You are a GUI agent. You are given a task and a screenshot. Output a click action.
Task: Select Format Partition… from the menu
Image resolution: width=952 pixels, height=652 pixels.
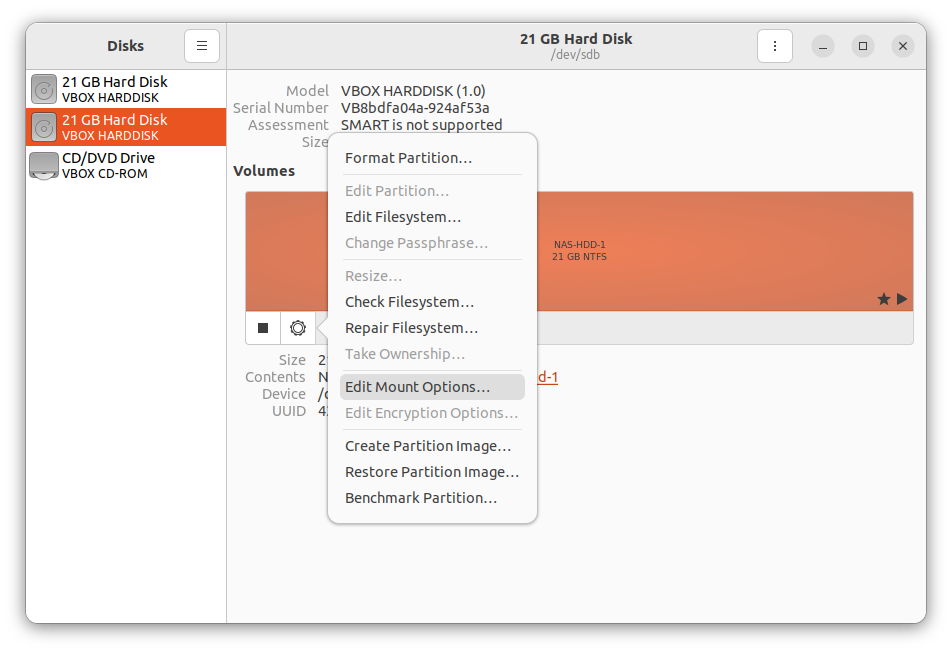[432, 158]
